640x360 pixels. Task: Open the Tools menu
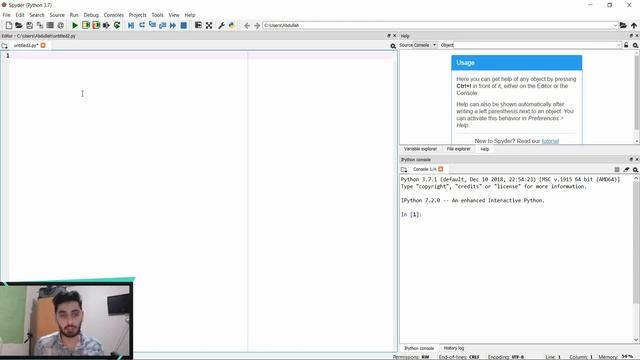157,15
